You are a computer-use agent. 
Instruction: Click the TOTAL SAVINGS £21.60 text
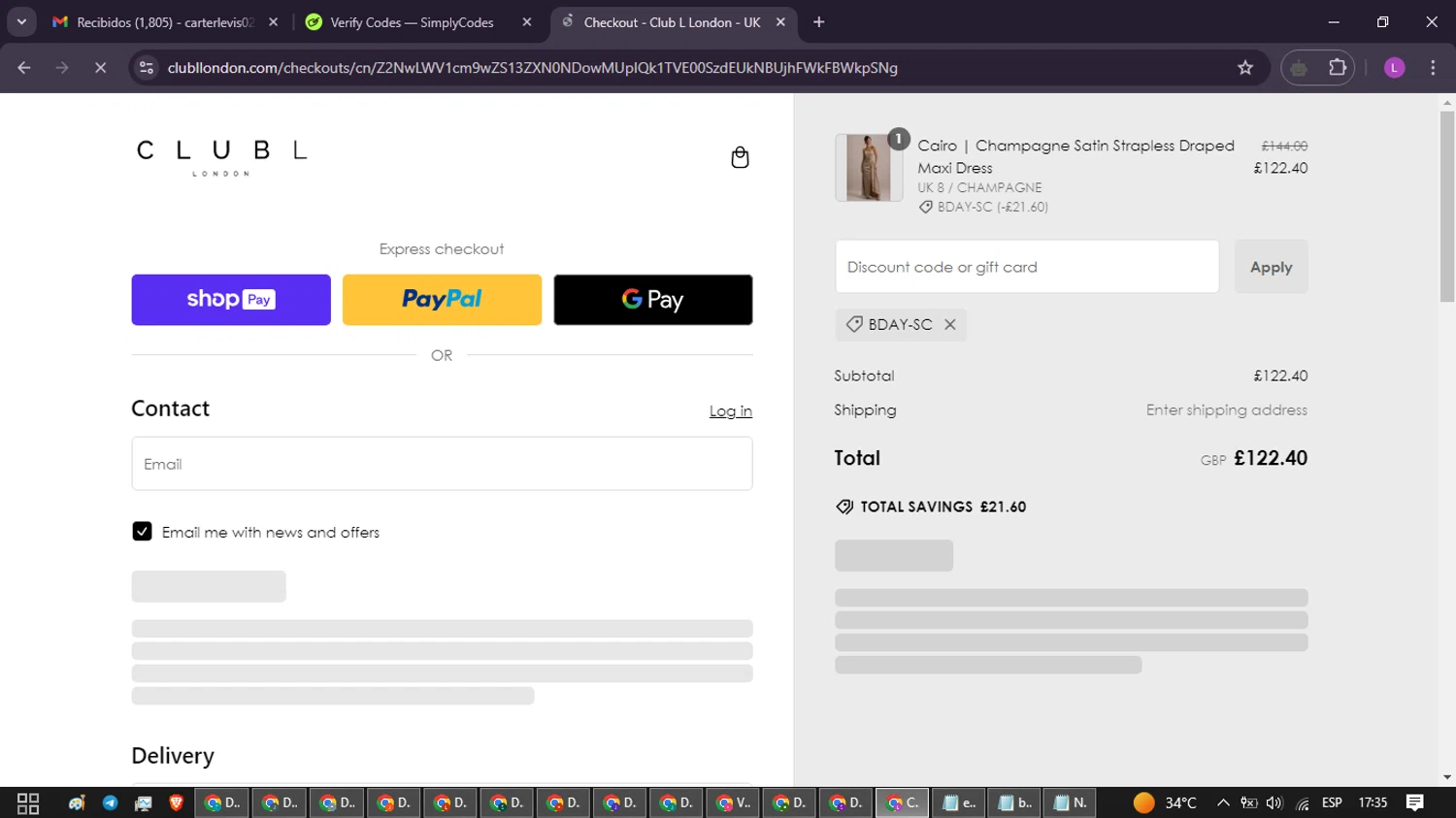coord(943,507)
